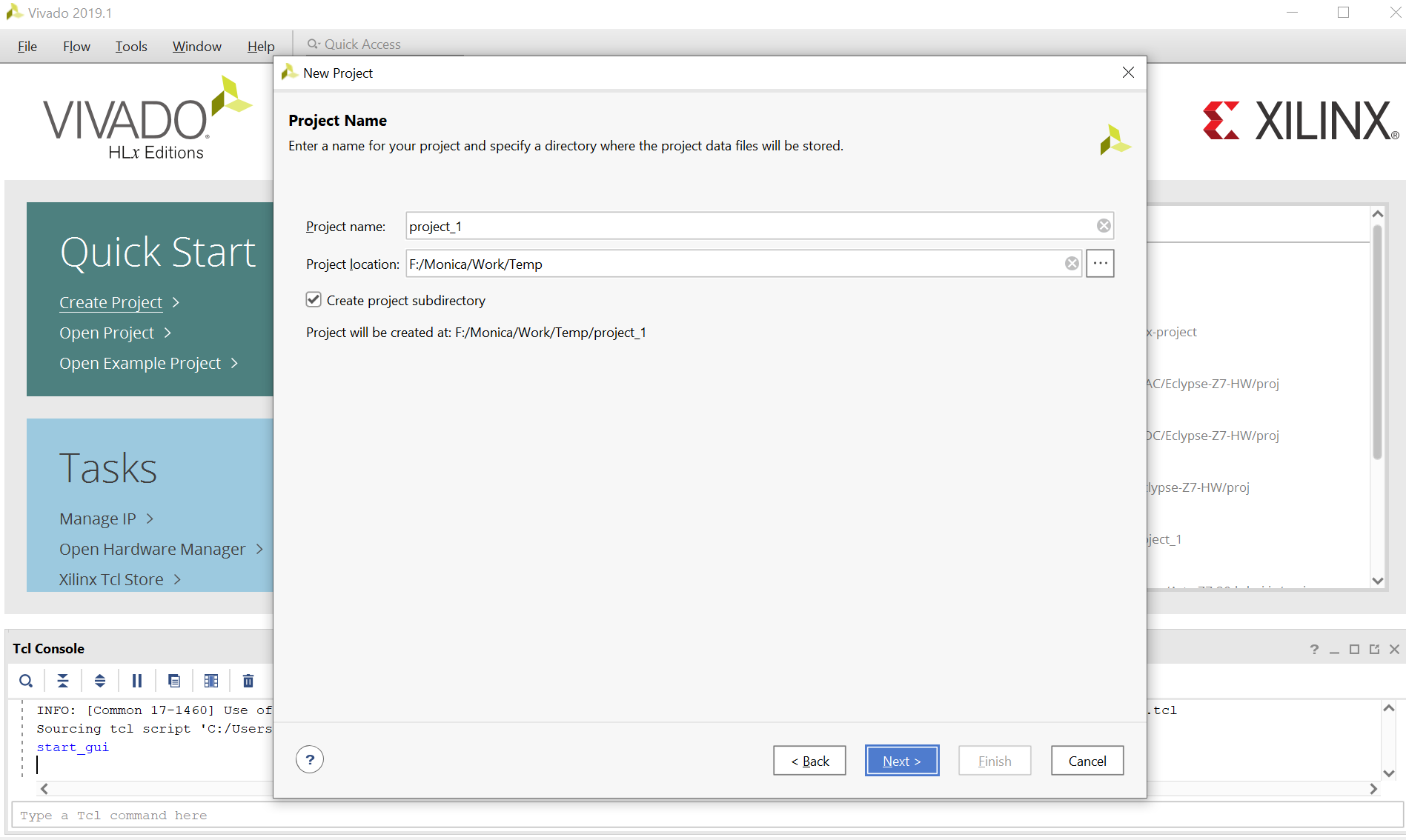Go to Next step

902,761
